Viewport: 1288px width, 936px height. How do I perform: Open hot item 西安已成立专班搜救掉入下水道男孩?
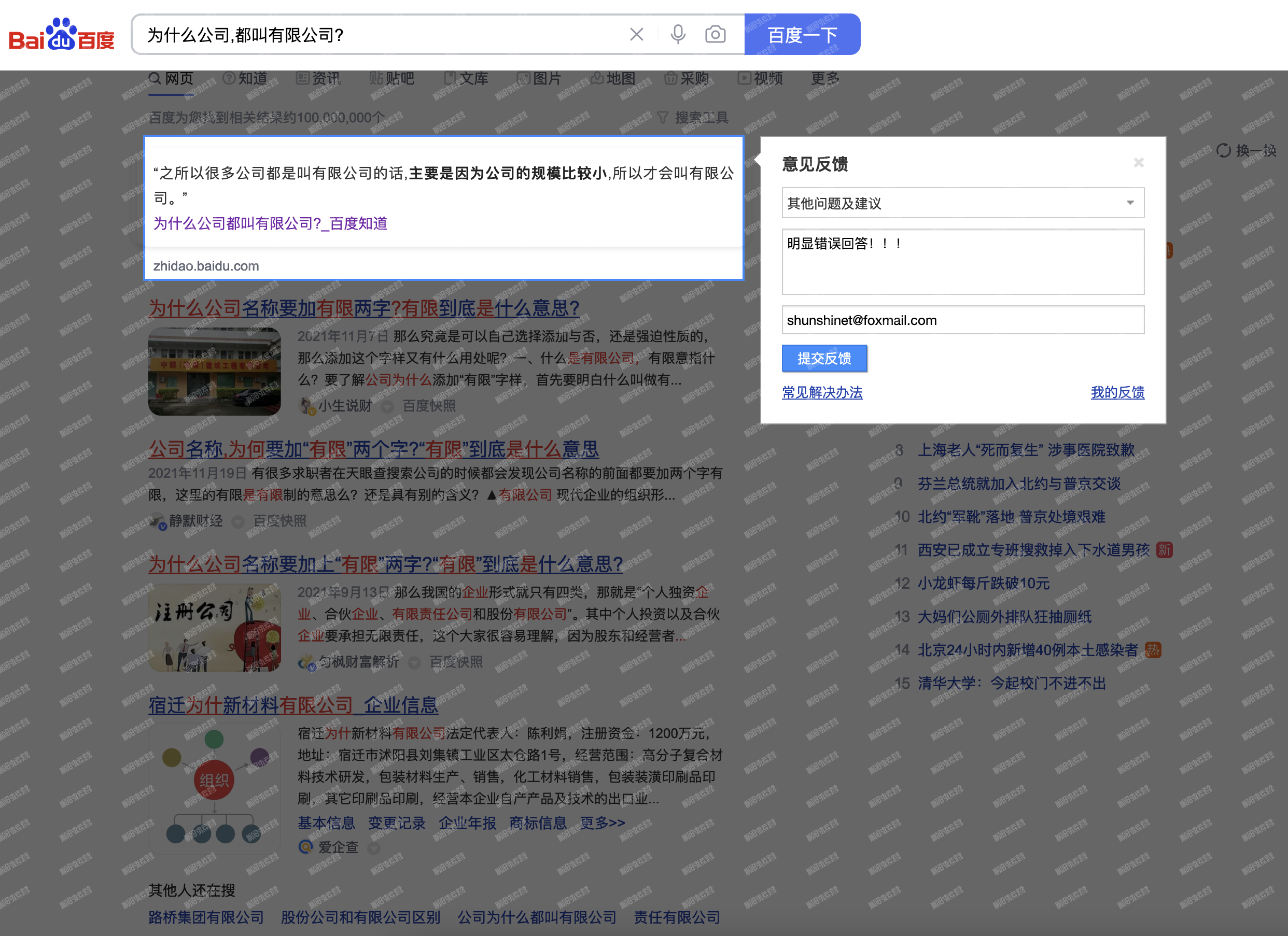coord(1033,550)
